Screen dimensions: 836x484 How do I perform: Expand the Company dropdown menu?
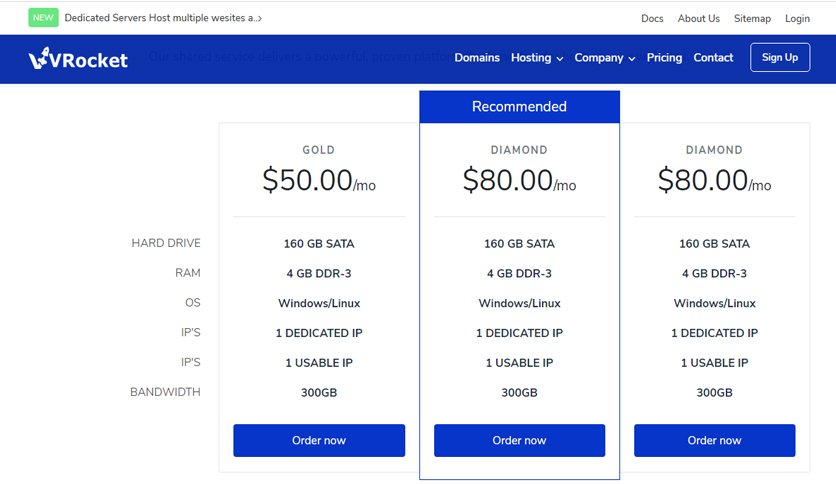tap(605, 58)
